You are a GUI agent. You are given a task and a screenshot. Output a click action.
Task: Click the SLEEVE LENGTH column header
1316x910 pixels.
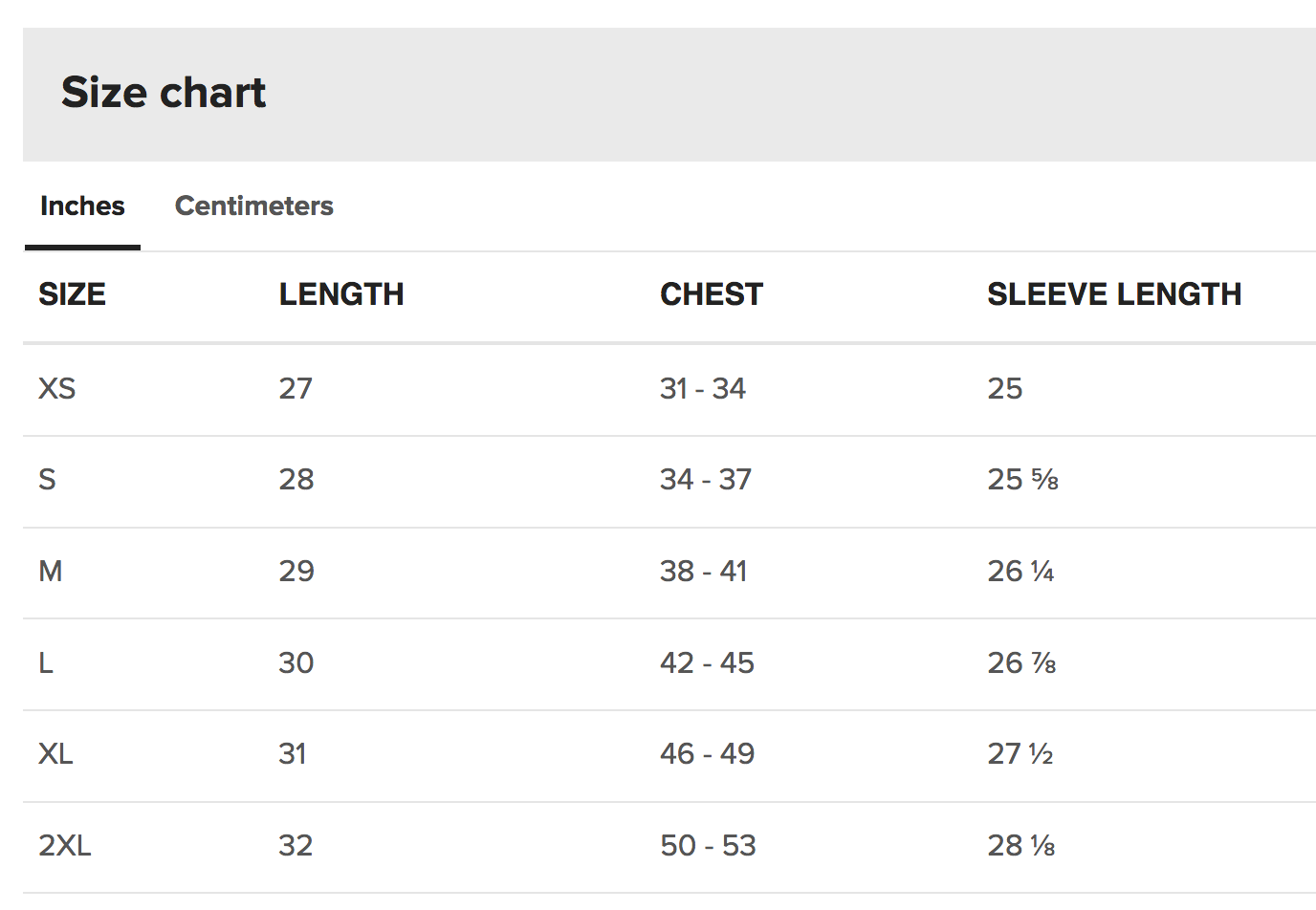pos(1113,294)
